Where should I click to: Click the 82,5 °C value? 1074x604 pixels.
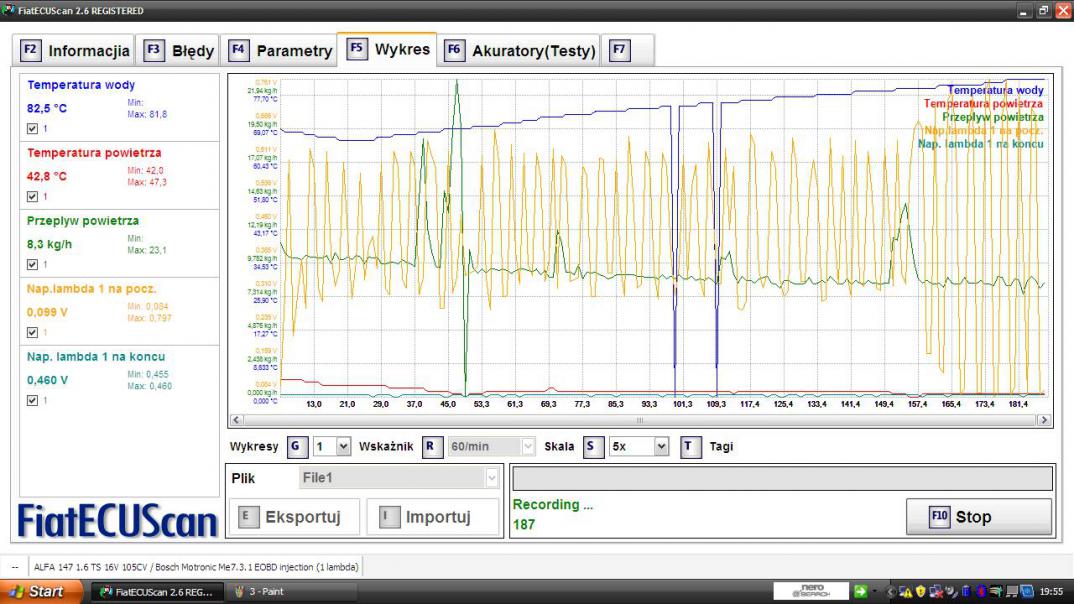point(47,108)
